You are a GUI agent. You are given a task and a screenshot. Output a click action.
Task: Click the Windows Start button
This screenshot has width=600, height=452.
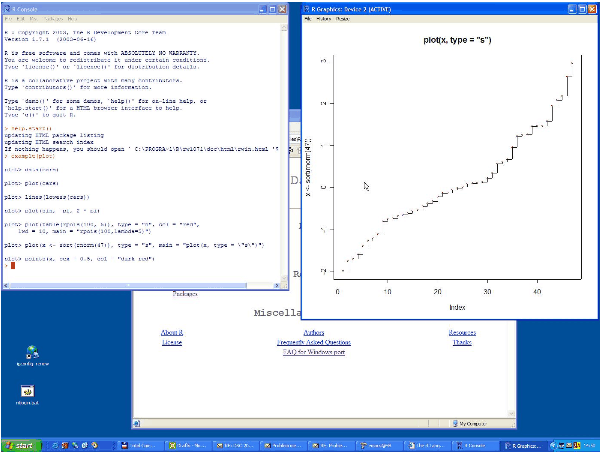point(22,444)
